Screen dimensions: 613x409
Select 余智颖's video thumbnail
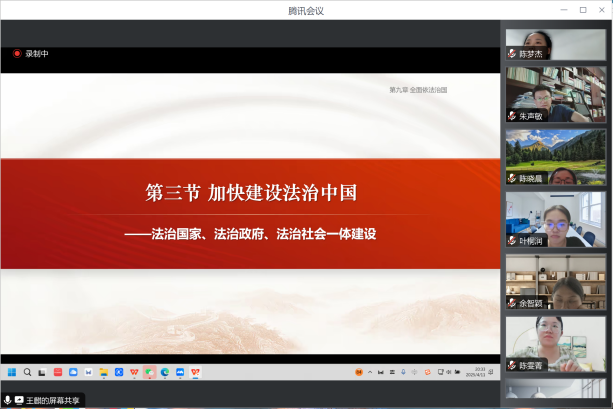tap(556, 281)
